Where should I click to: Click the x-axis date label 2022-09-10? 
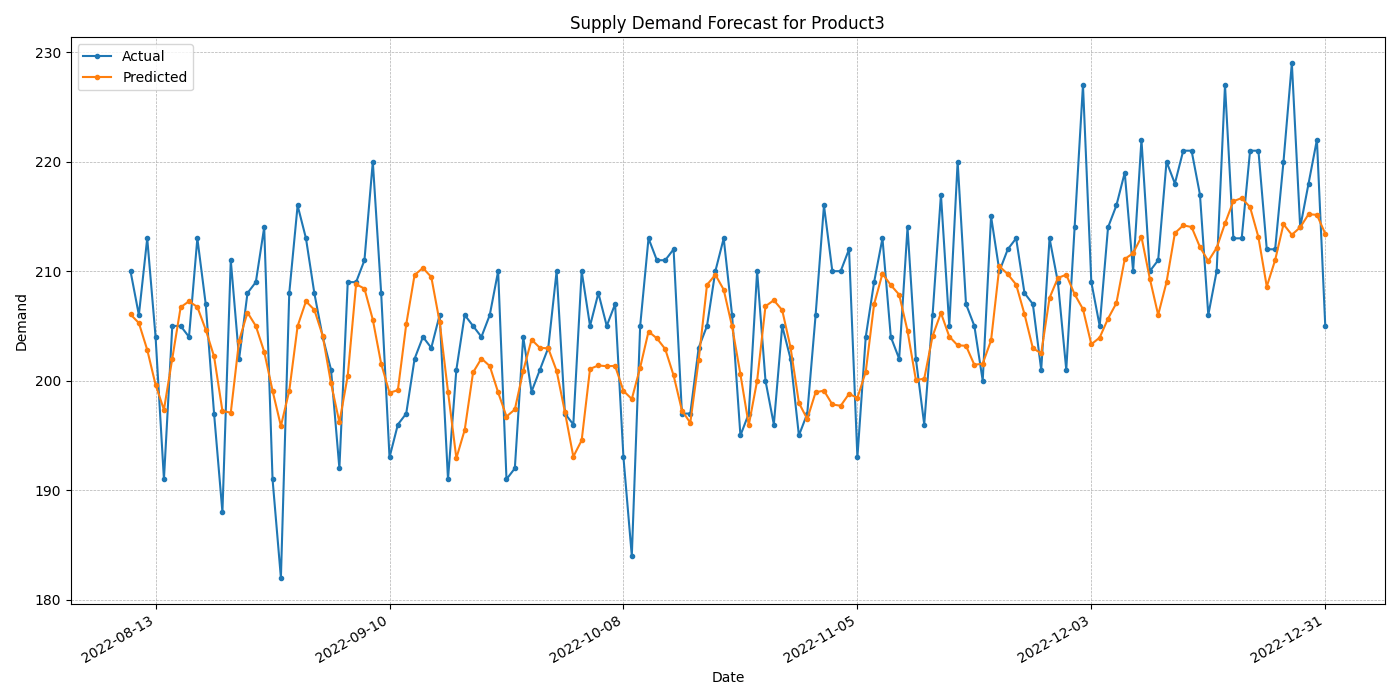pos(353,639)
